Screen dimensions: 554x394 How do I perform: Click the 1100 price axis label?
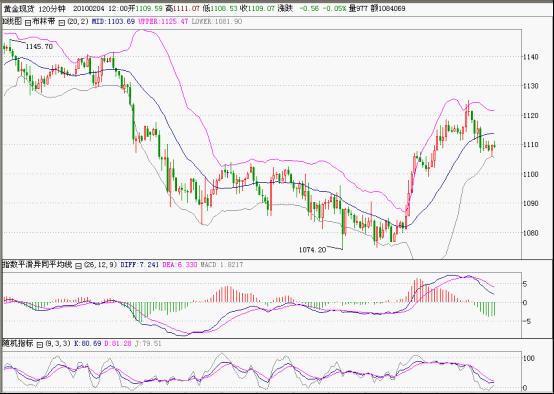(x=531, y=174)
